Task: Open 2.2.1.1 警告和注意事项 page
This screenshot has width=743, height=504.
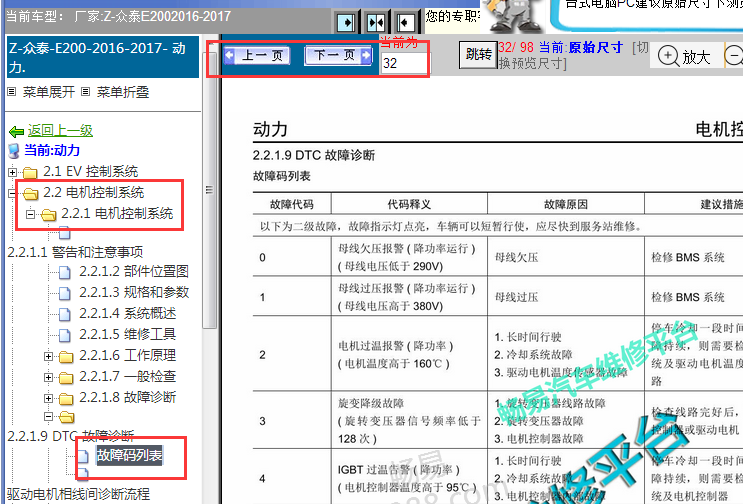Action: point(75,252)
